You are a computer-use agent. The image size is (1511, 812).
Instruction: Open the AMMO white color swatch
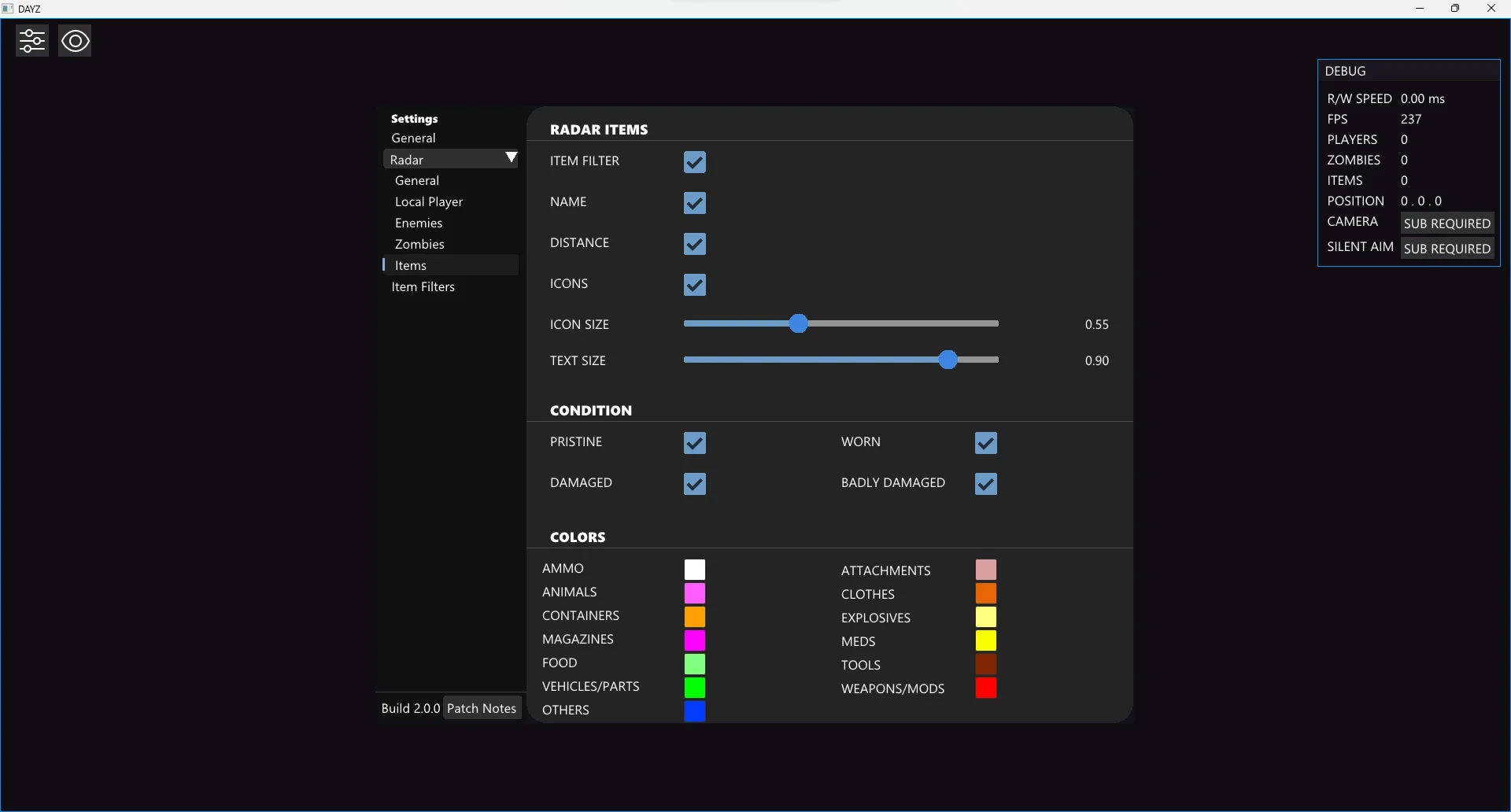coord(694,570)
